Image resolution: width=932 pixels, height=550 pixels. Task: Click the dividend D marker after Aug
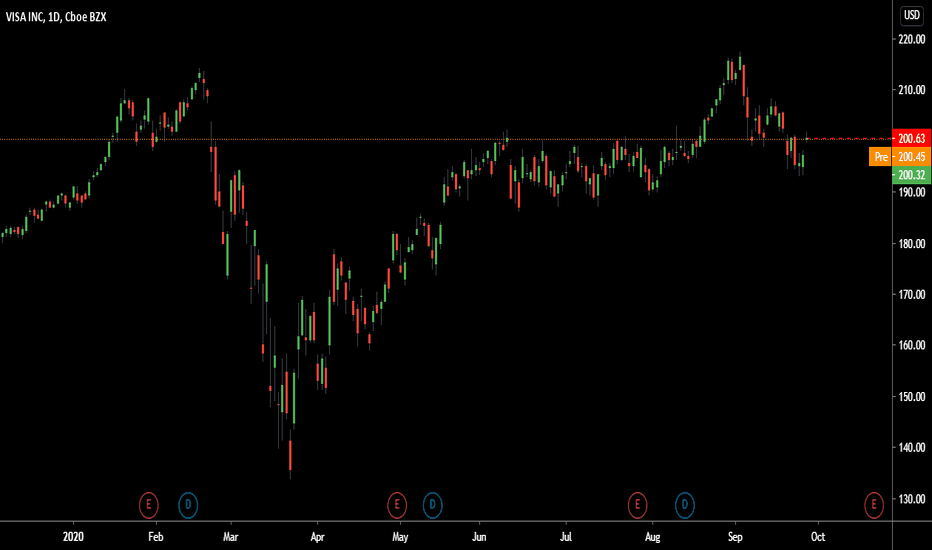[685, 505]
